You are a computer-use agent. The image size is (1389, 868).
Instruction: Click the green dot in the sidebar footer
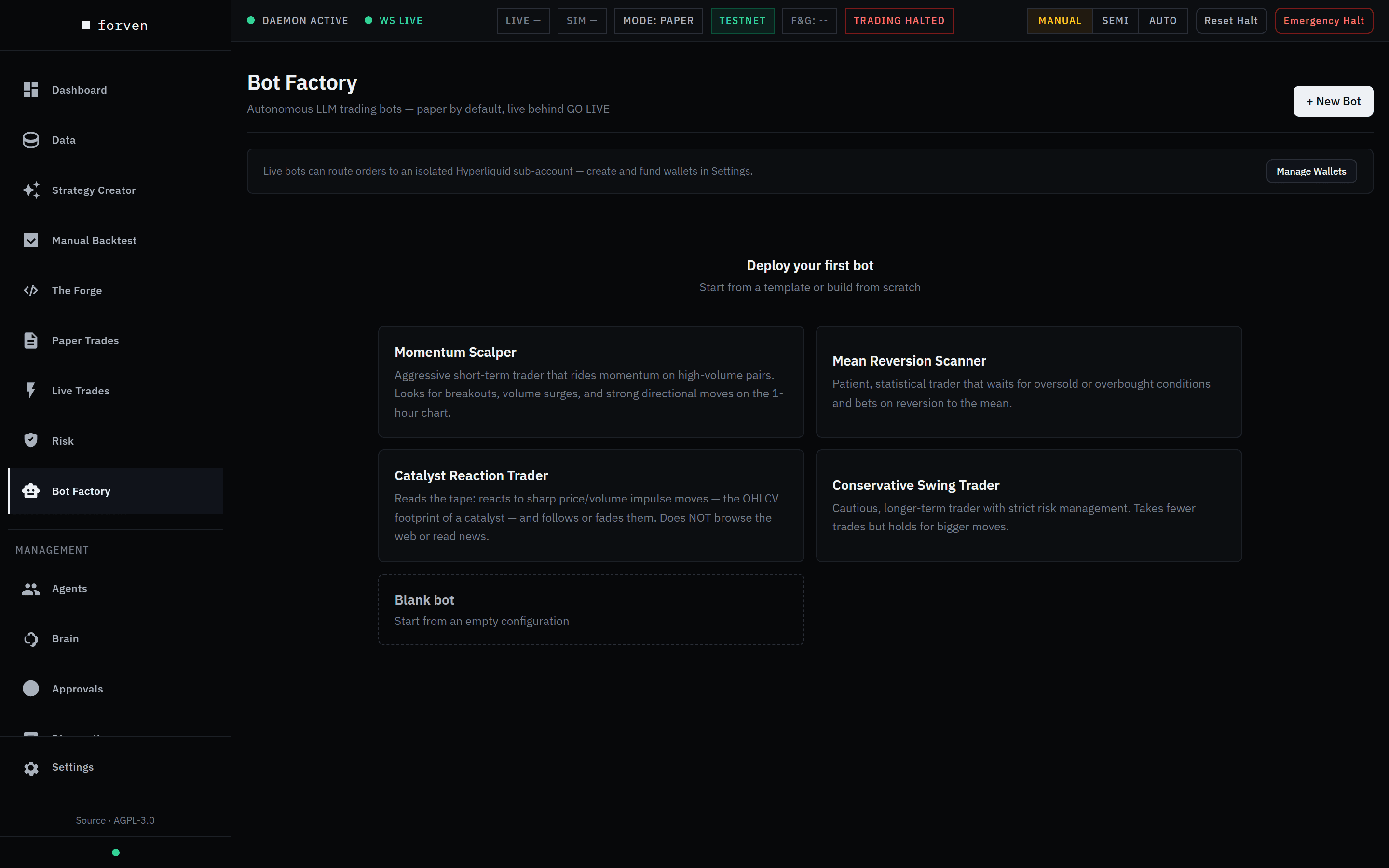pyautogui.click(x=115, y=853)
